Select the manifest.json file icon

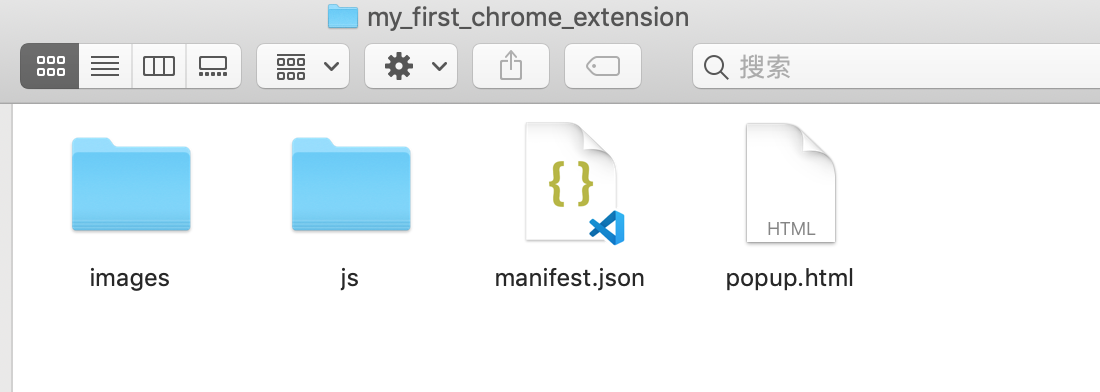pyautogui.click(x=573, y=183)
